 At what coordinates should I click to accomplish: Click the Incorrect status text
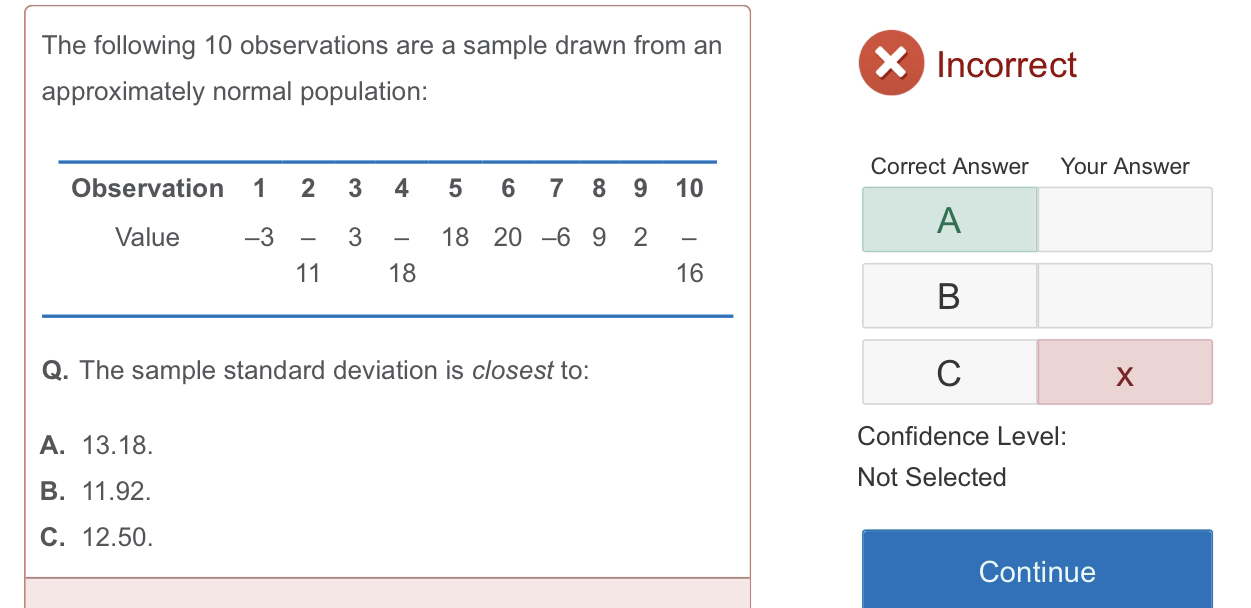tap(1006, 64)
